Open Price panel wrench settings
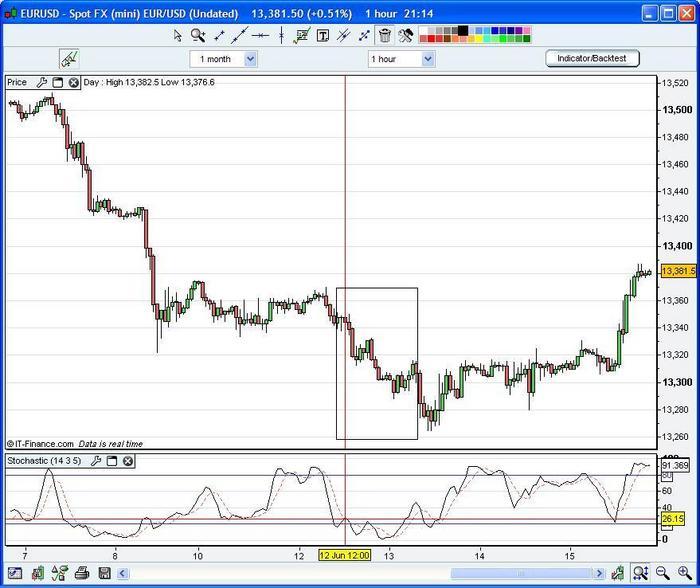This screenshot has height=588, width=700. 42,82
